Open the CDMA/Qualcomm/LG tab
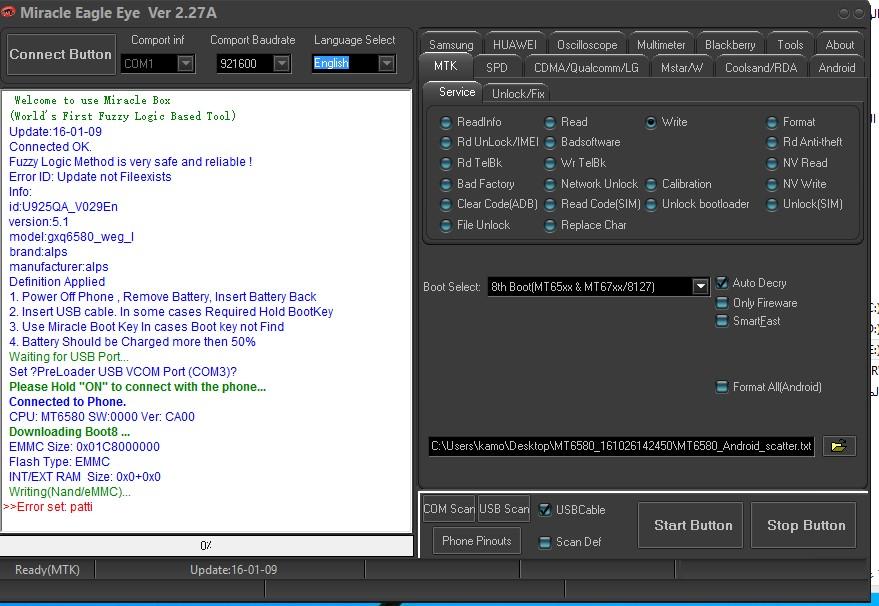The width and height of the screenshot is (879, 606). pos(586,68)
